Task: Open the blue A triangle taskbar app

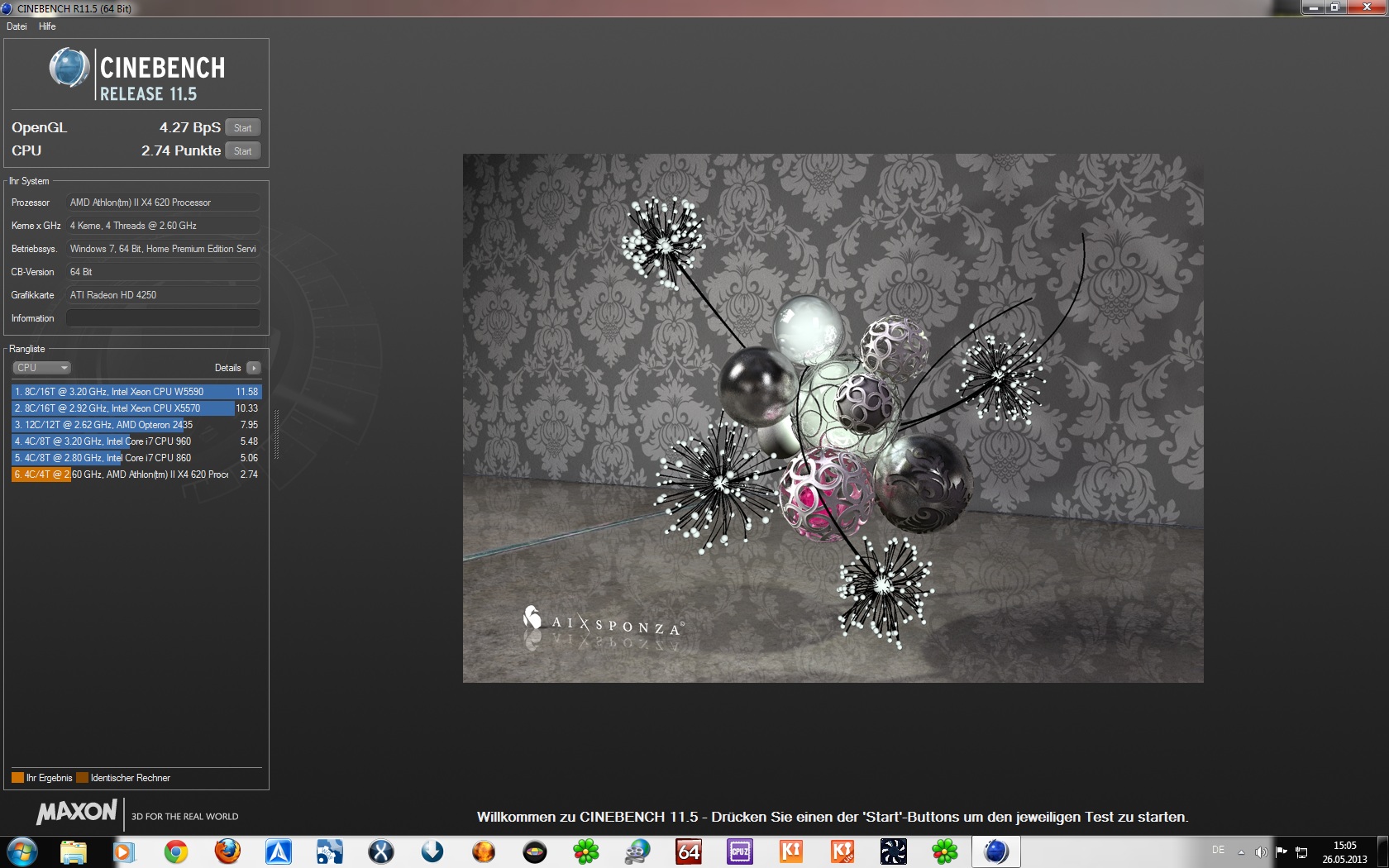Action: click(279, 851)
